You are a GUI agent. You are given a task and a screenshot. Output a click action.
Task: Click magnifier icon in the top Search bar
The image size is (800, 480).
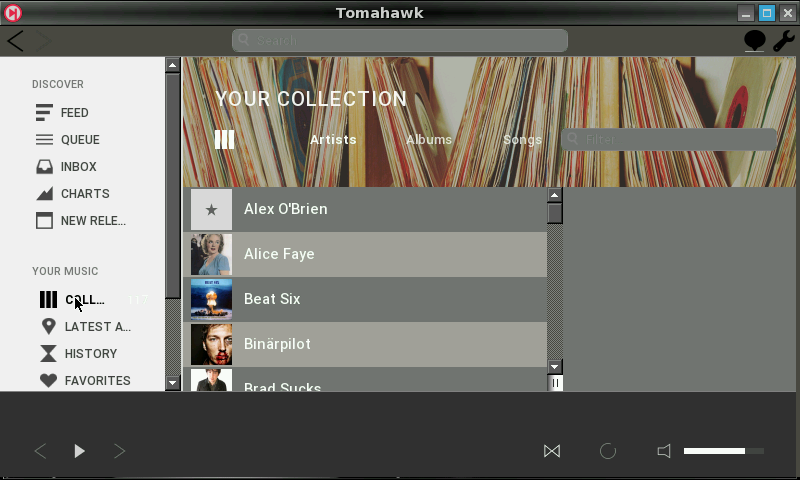pyautogui.click(x=243, y=40)
